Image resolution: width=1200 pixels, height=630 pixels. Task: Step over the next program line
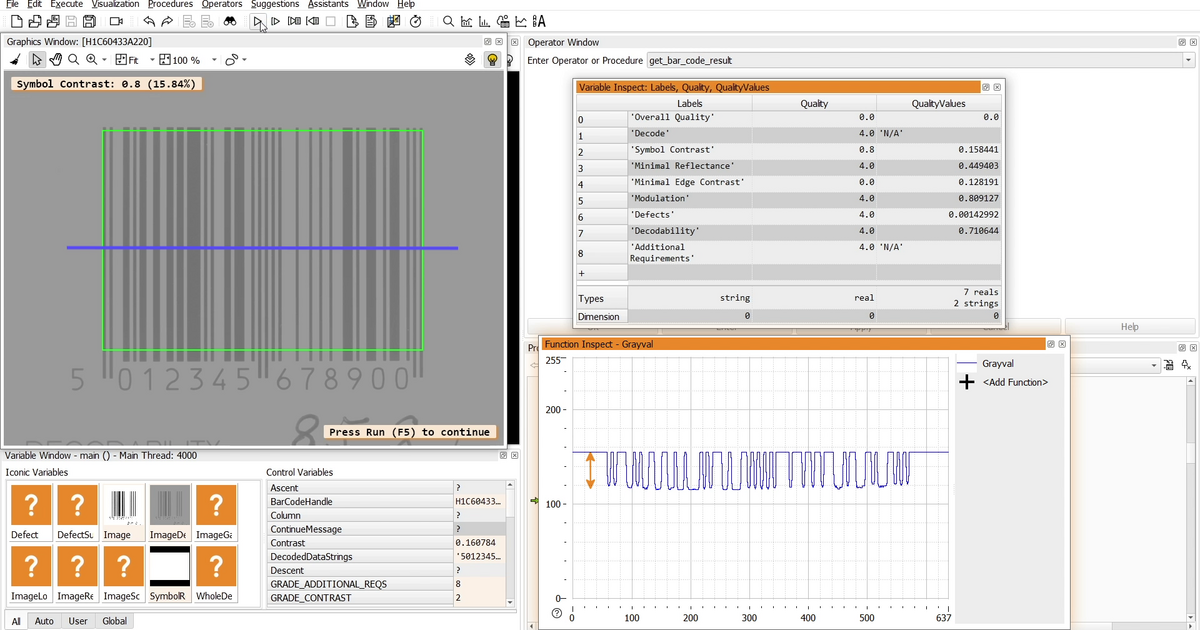275,21
